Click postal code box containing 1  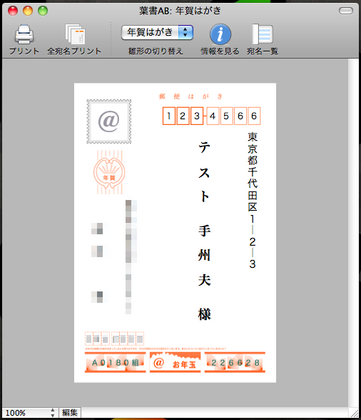point(169,116)
